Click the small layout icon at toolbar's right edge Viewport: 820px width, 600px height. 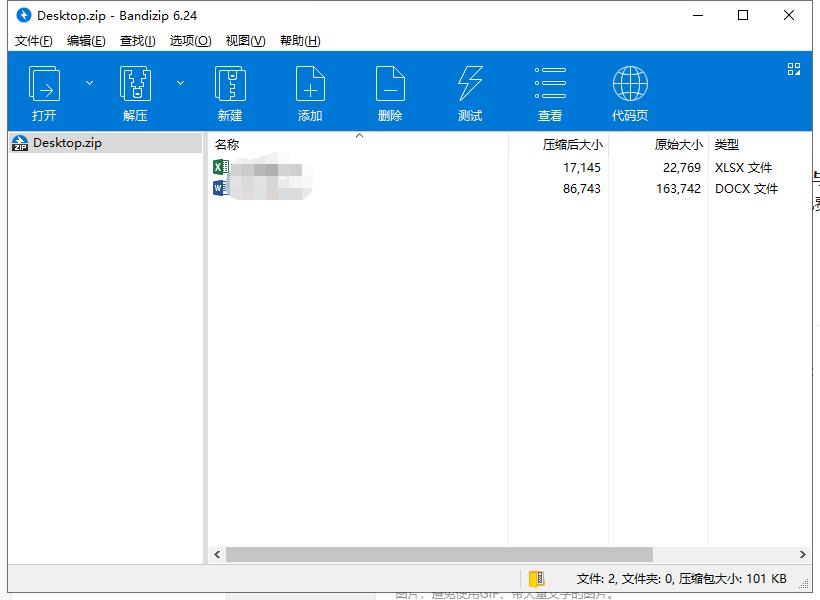(x=794, y=69)
